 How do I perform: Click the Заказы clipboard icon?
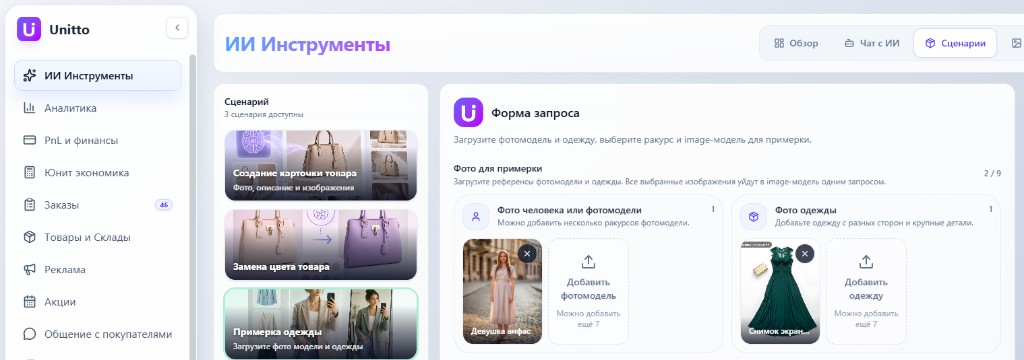point(29,205)
